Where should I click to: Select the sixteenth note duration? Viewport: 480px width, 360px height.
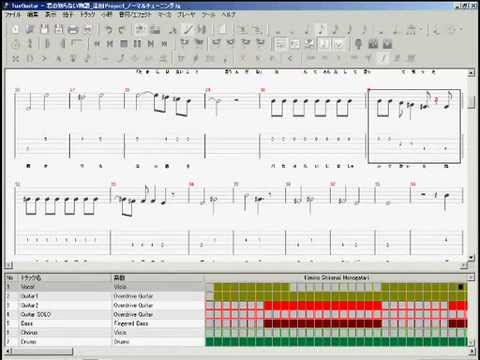coord(336,30)
